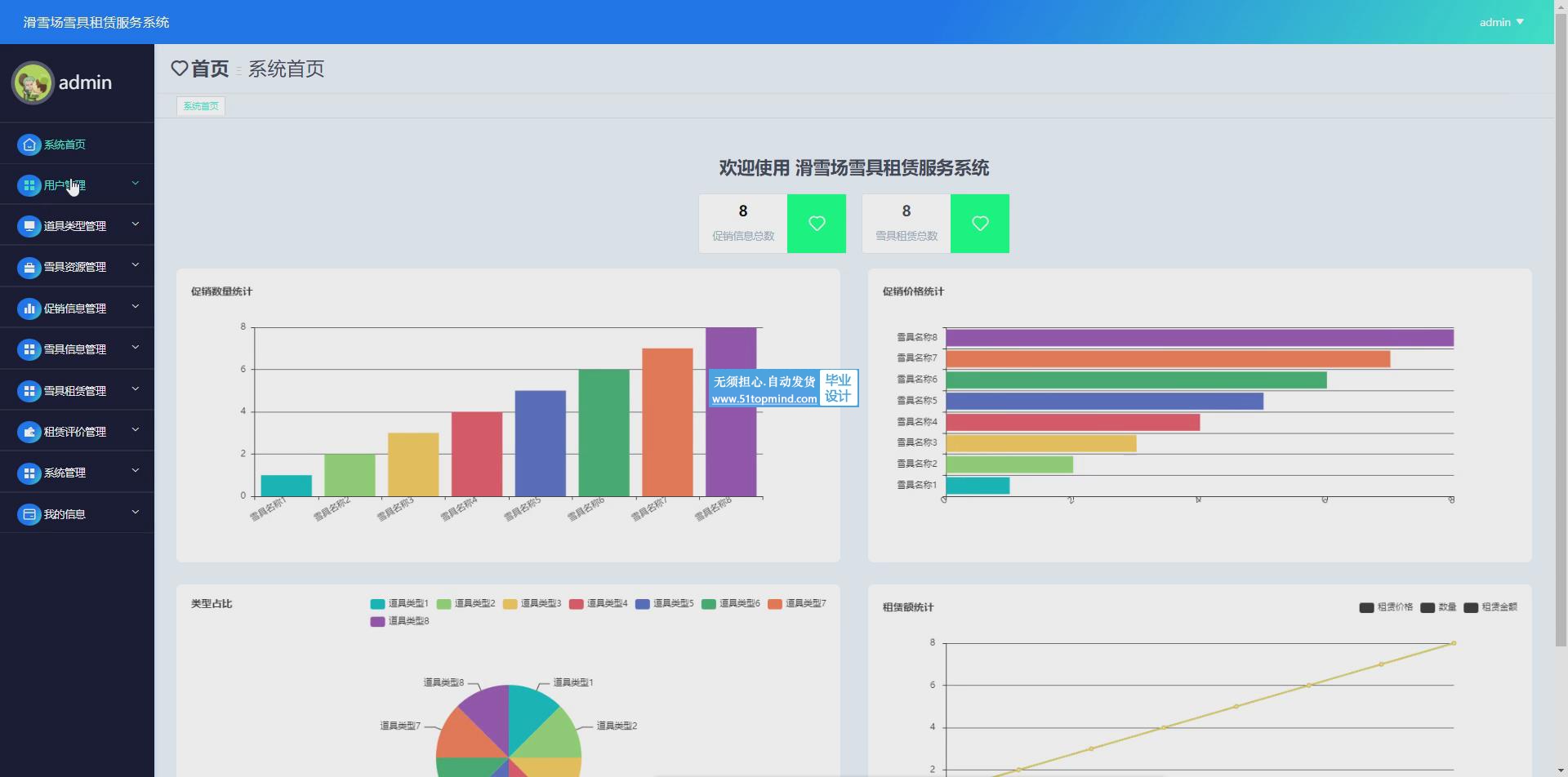Expand the 雪具租赁管理 chevron
This screenshot has height=777, width=1568.
point(136,389)
